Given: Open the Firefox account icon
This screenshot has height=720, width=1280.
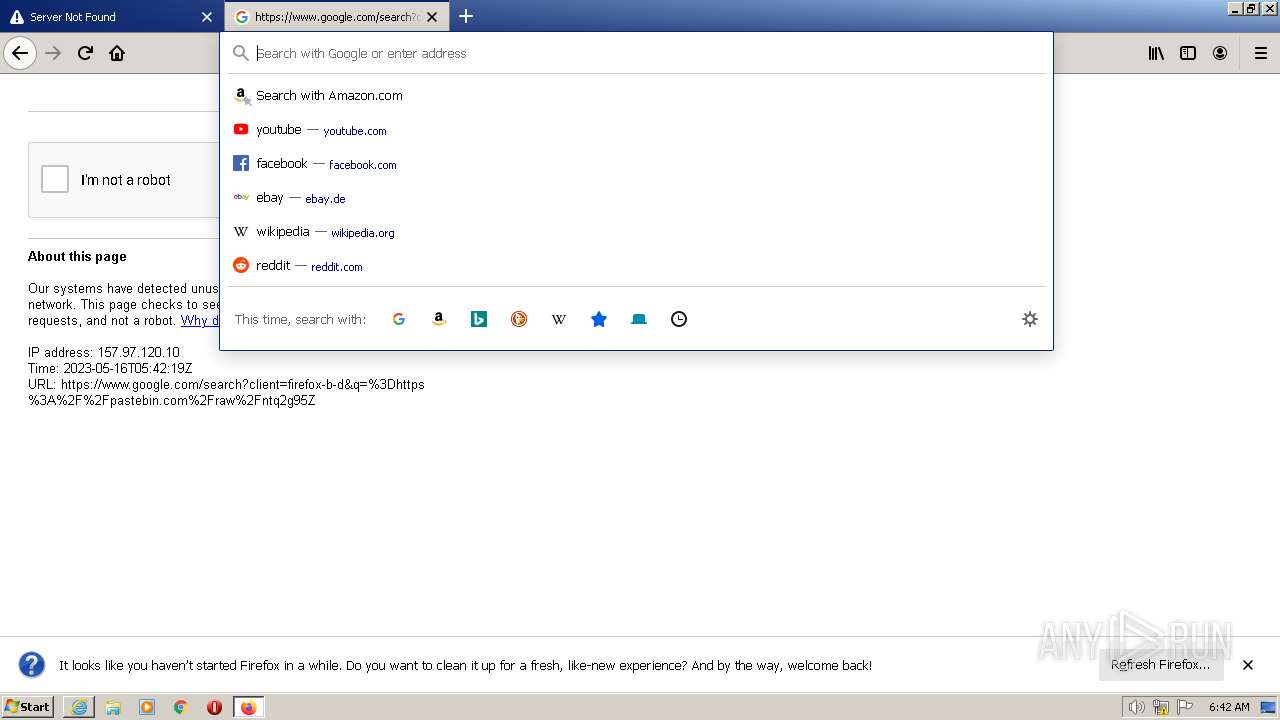Looking at the screenshot, I should click(x=1220, y=53).
